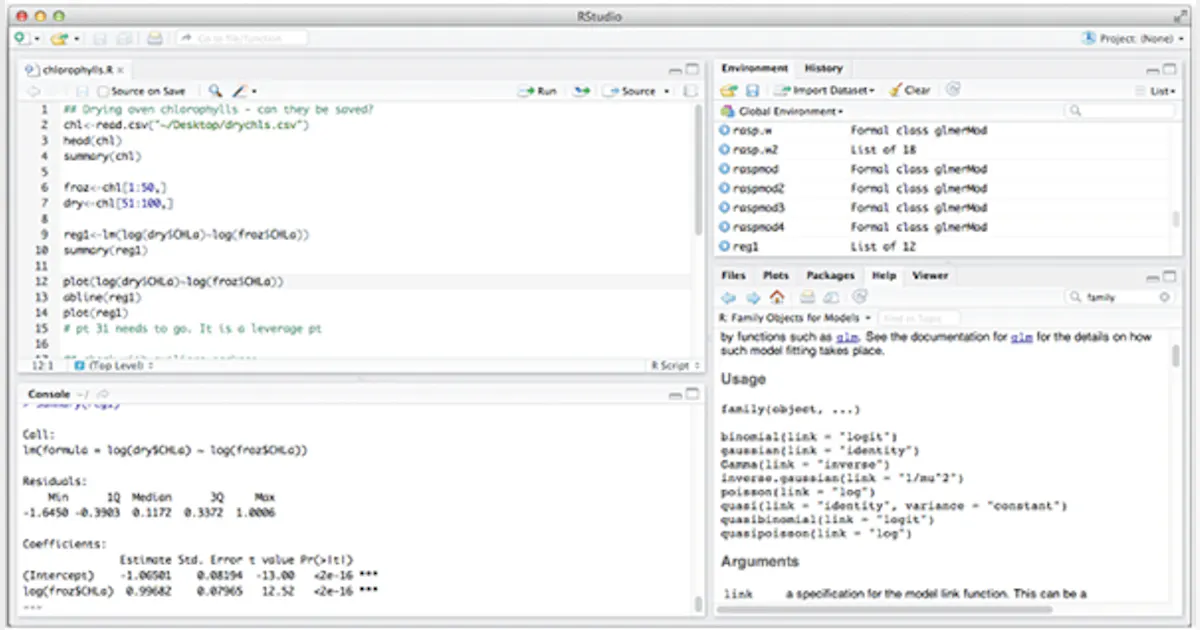Maximize the Environment pane
The height and width of the screenshot is (630, 1200).
pyautogui.click(x=1169, y=69)
